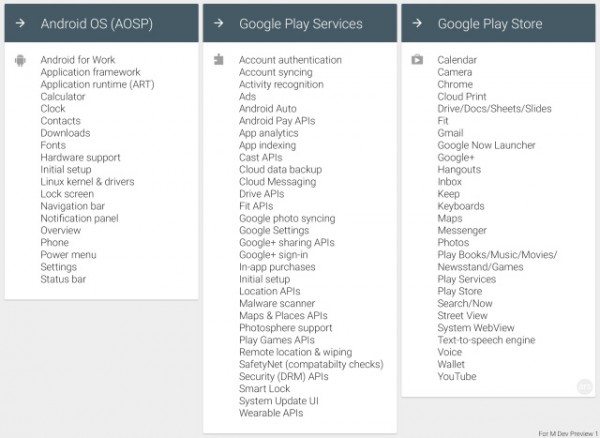The height and width of the screenshot is (438, 600).
Task: Select Wearable APIs item
Action: click(271, 413)
